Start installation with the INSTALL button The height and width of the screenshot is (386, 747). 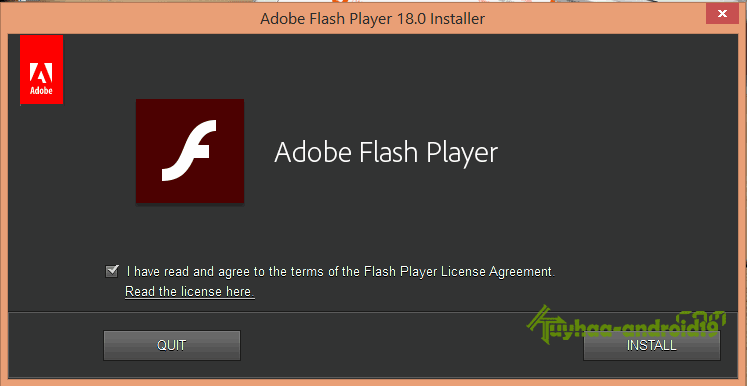coord(652,345)
